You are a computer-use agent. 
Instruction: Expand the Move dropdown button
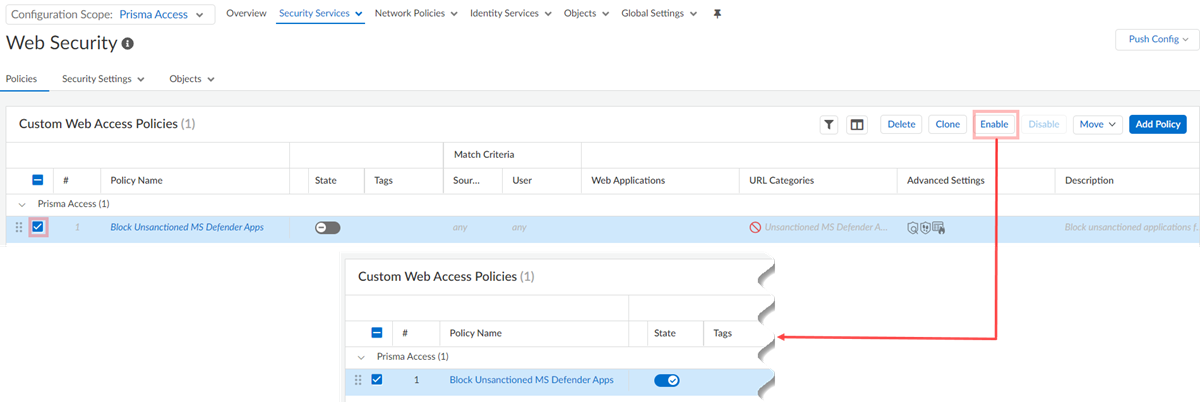point(1097,124)
